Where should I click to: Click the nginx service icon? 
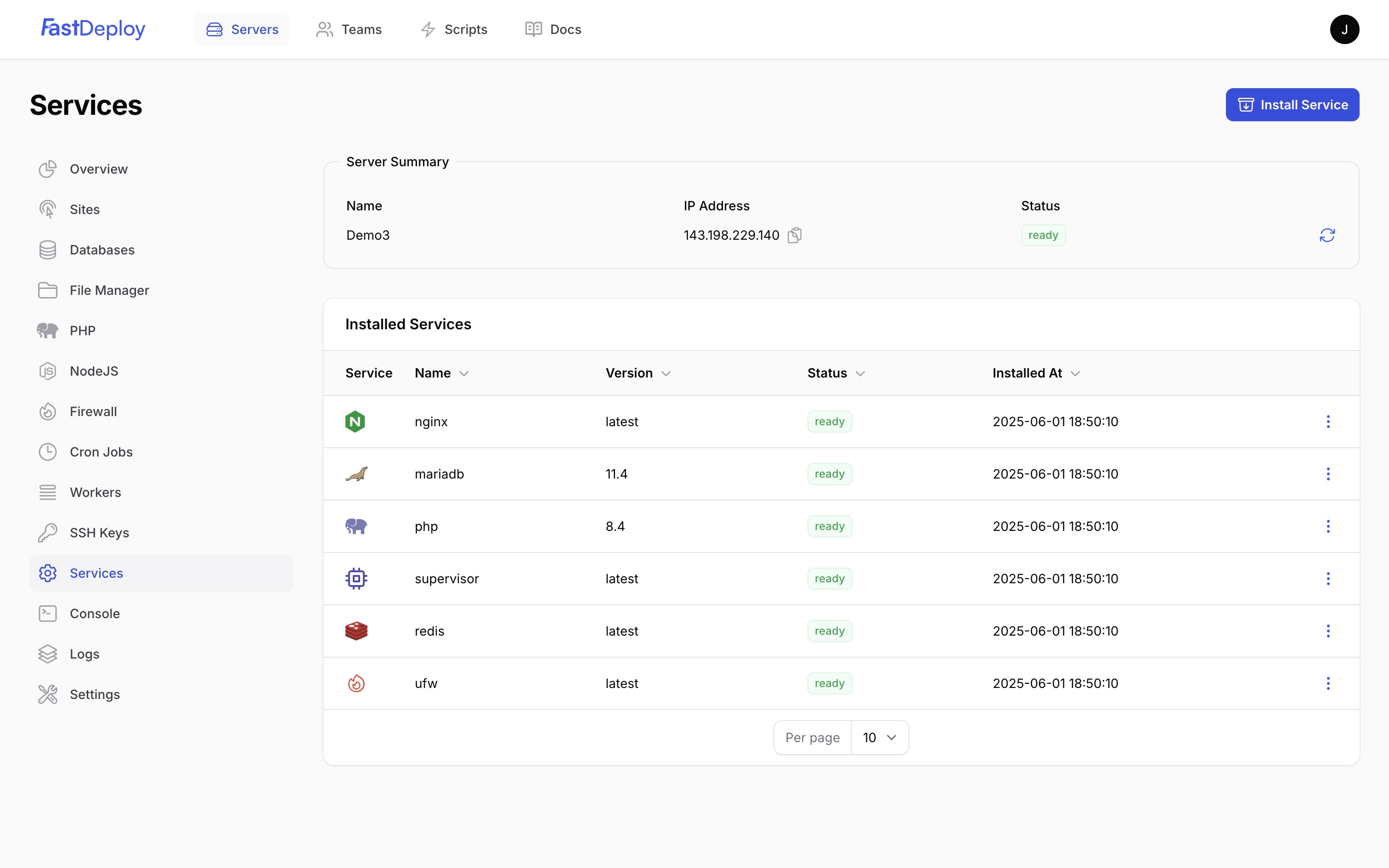pos(355,422)
